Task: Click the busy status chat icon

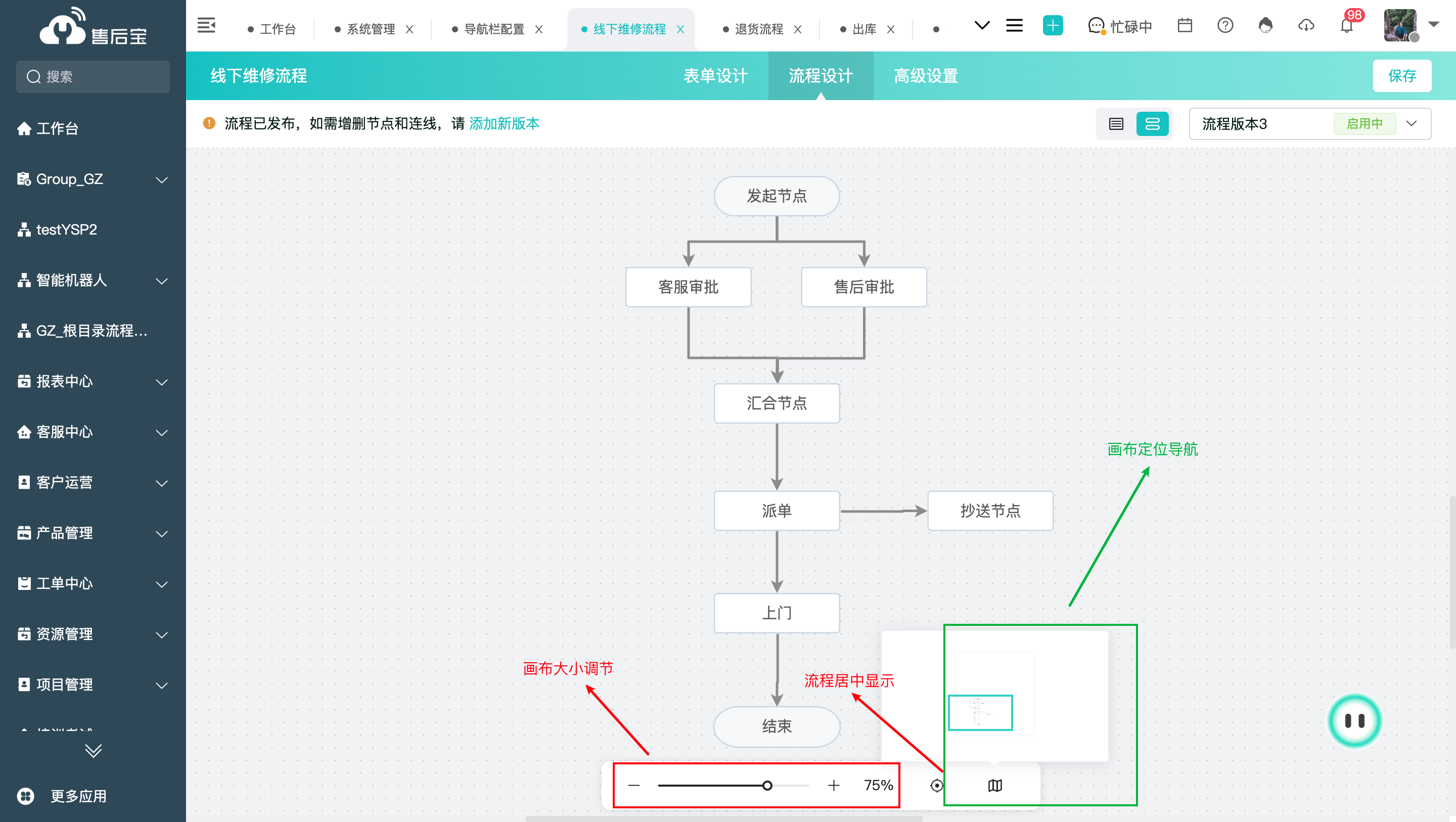Action: [x=1096, y=26]
